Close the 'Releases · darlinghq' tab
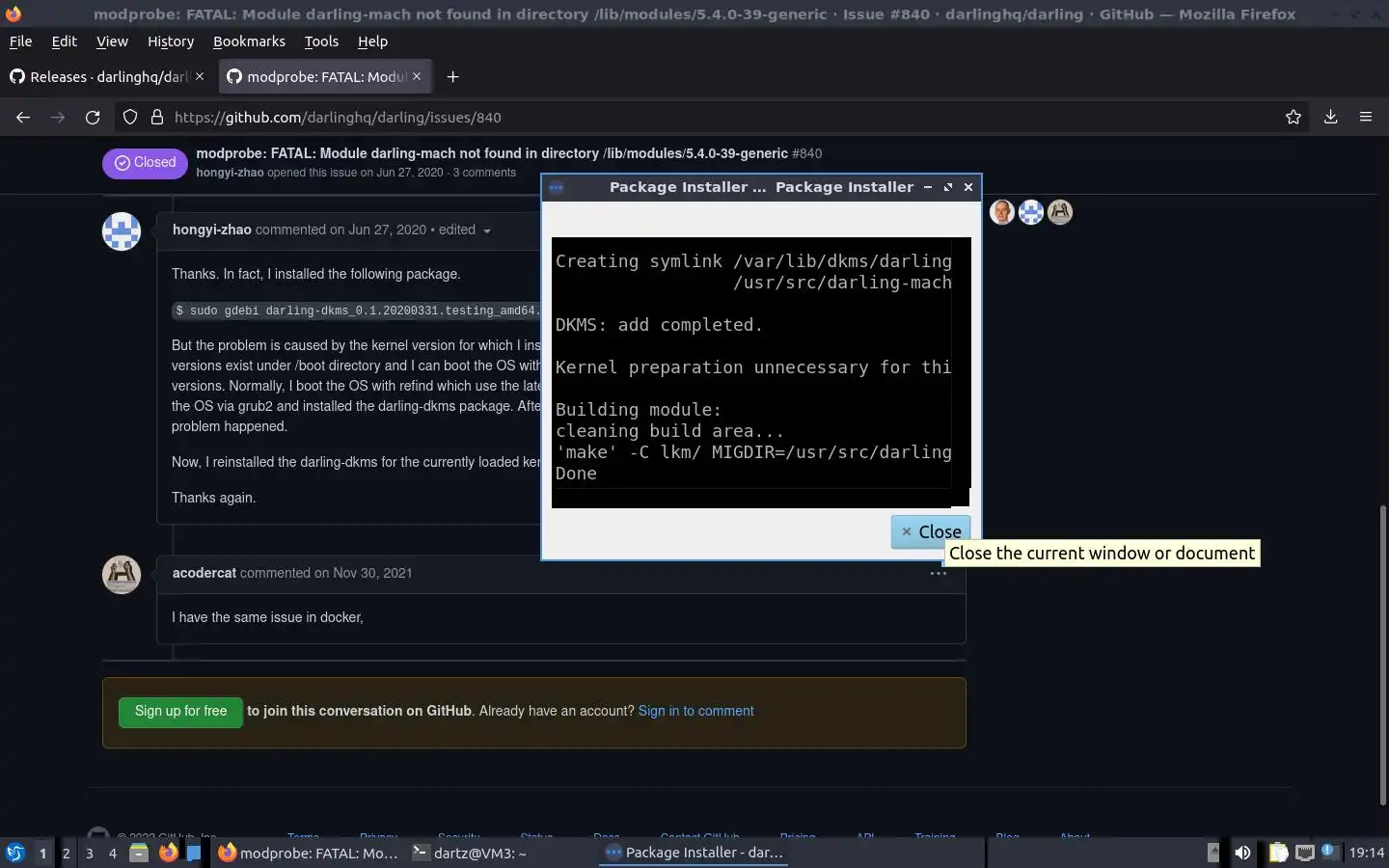Viewport: 1389px width, 868px height. (x=200, y=76)
